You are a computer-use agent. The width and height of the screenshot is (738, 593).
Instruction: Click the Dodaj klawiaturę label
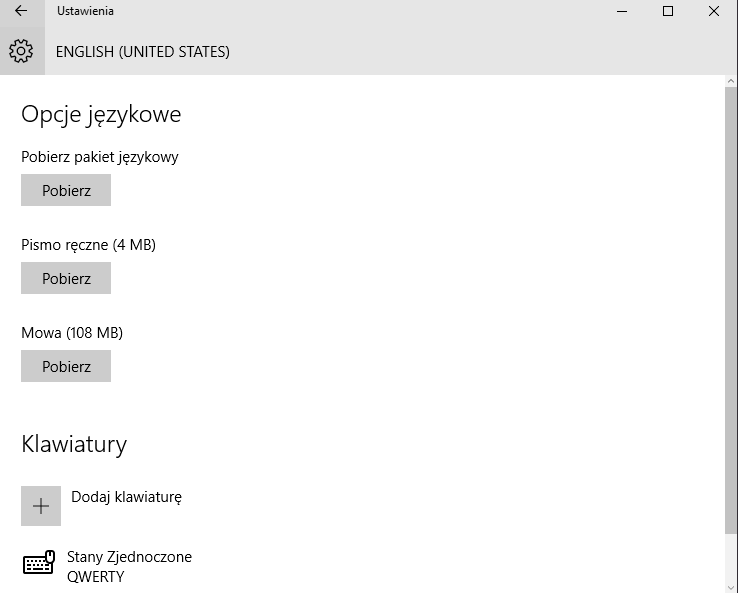pos(126,497)
